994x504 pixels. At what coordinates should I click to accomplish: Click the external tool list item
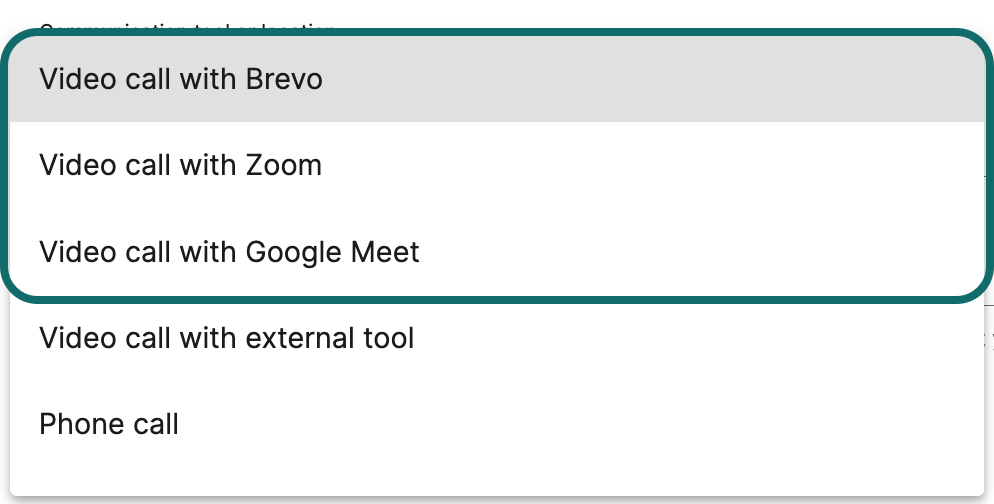coord(226,338)
